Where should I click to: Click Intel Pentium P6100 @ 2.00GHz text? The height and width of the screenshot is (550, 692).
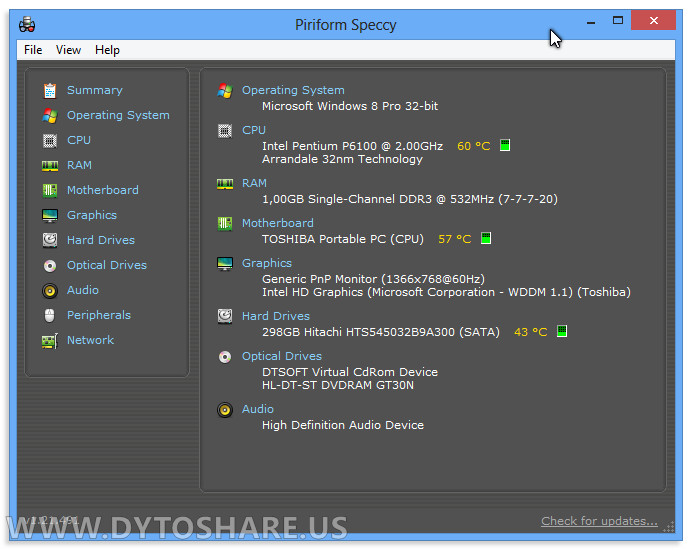tap(353, 146)
